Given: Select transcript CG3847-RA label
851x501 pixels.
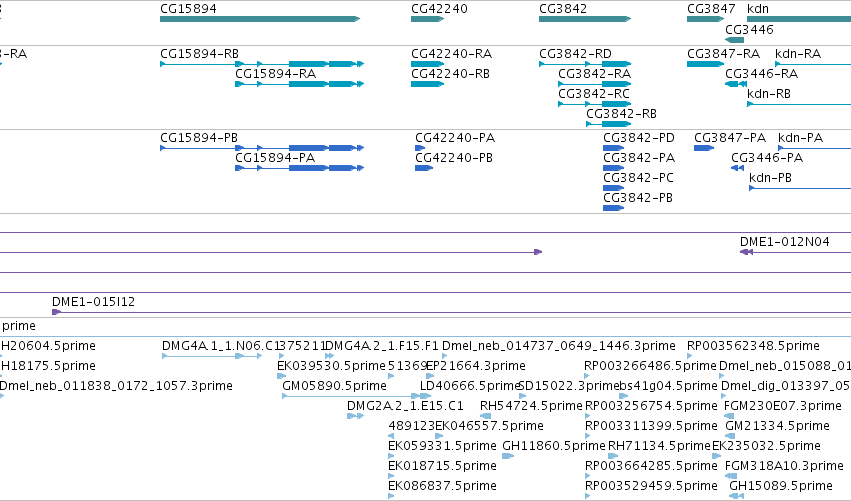Looking at the screenshot, I should point(723,54).
